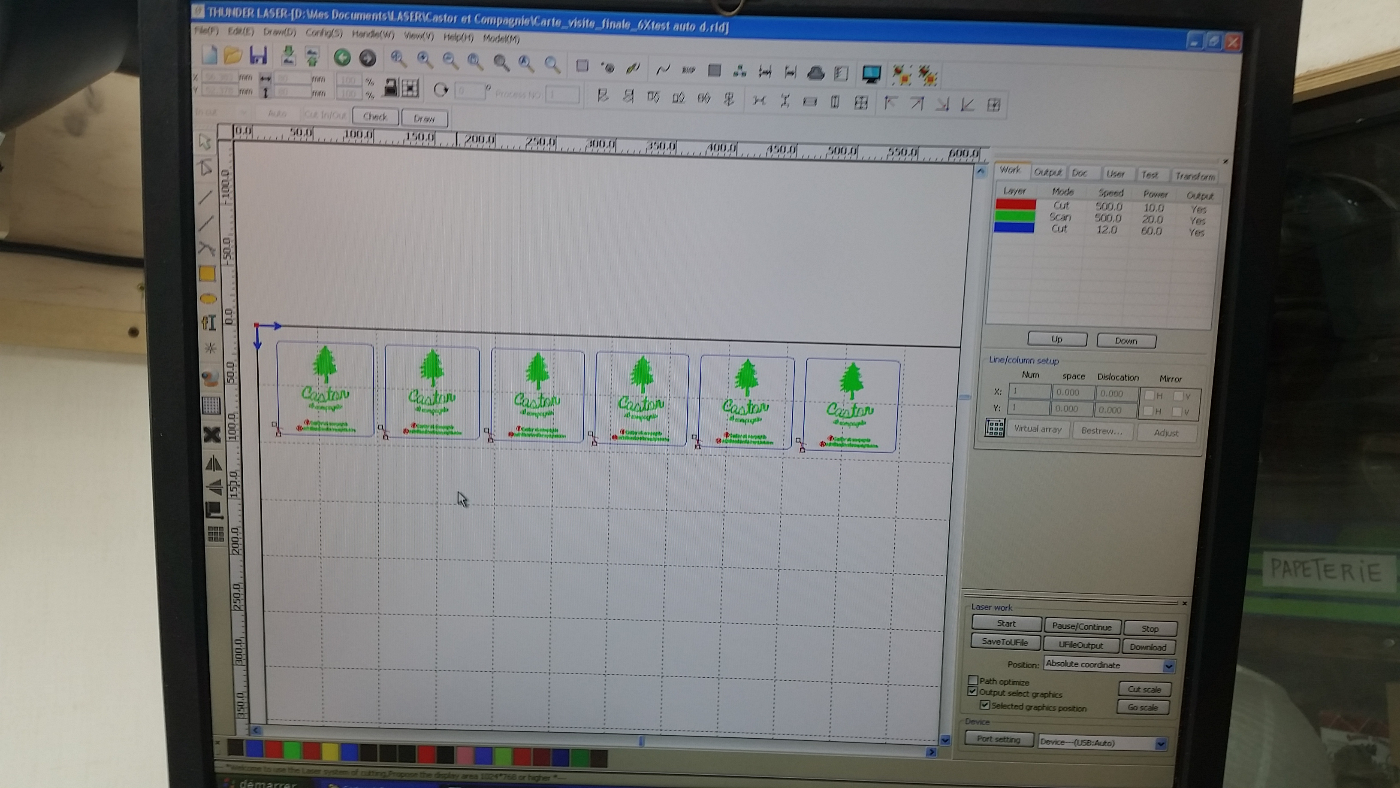Select the green Scan layer swatch
Screen dimensions: 1400x788
click(1015, 215)
